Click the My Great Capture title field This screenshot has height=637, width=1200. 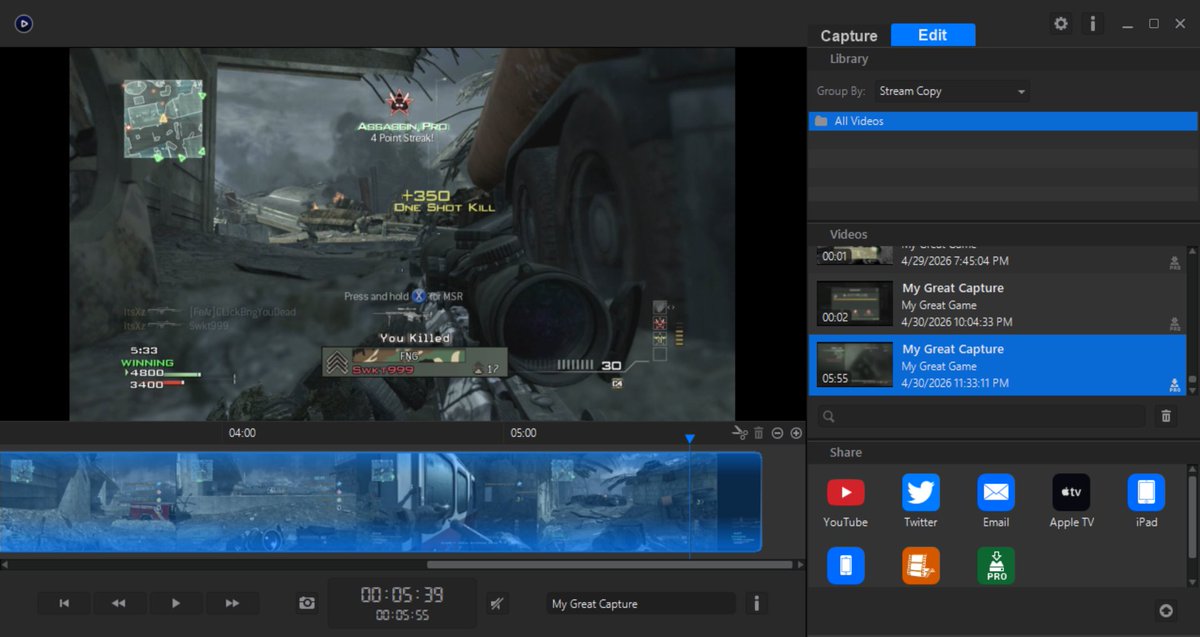point(640,603)
